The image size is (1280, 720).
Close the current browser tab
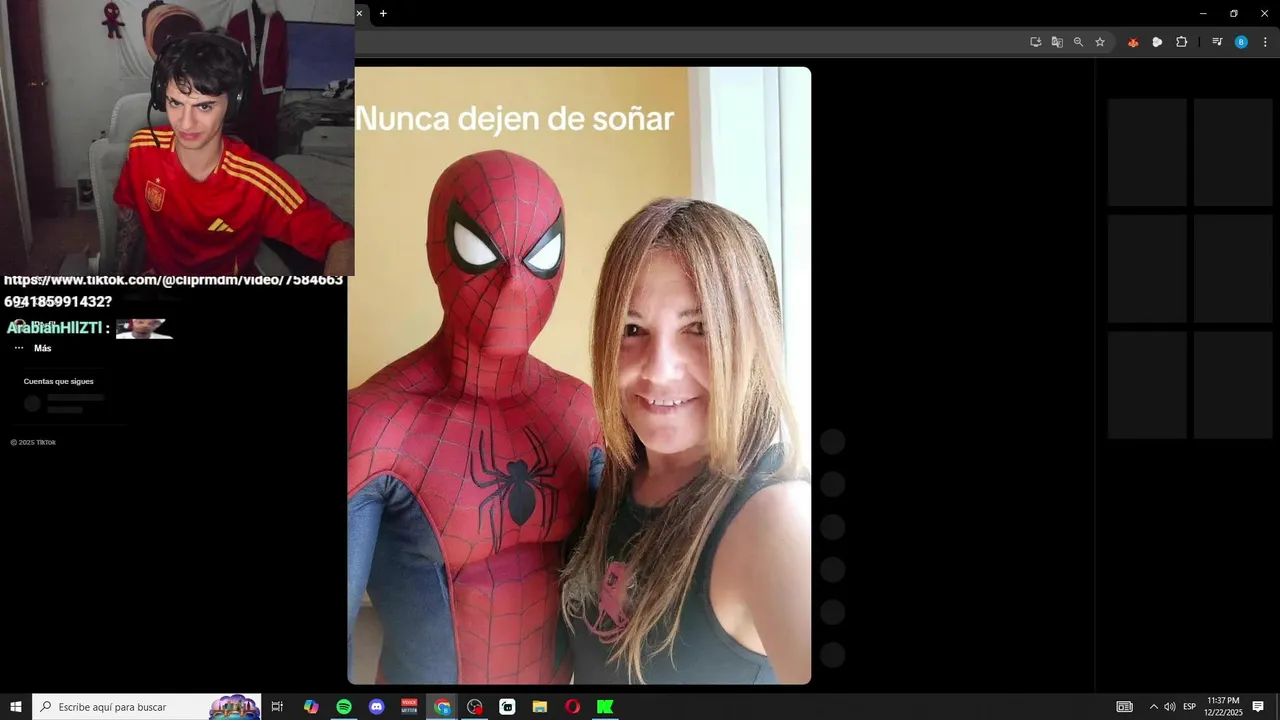359,13
